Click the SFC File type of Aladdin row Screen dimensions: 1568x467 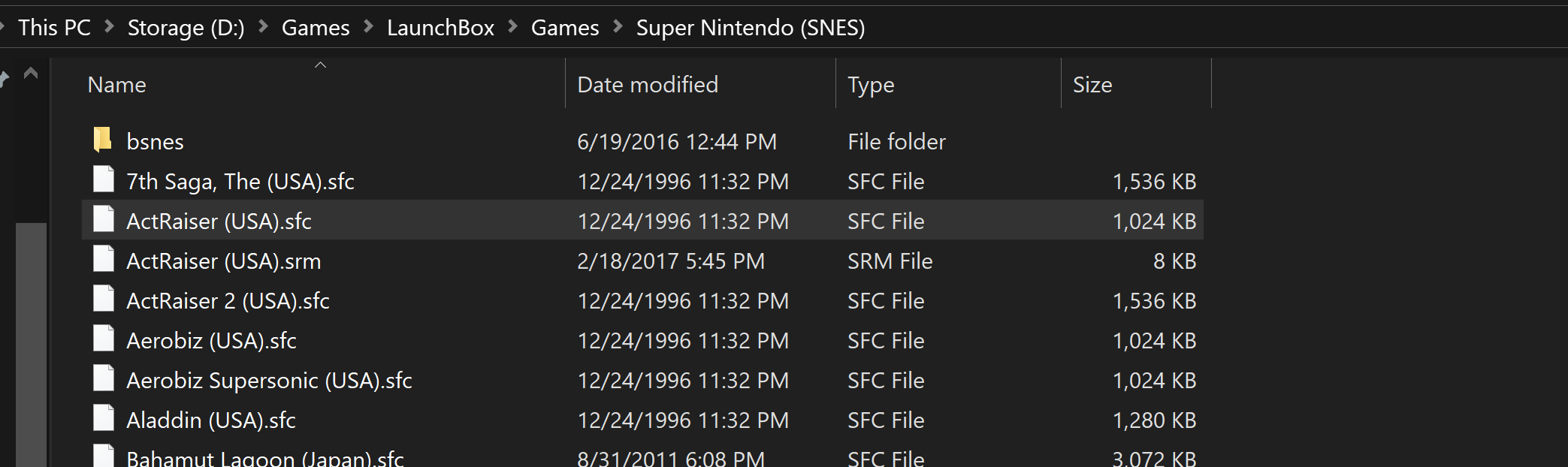pos(886,420)
